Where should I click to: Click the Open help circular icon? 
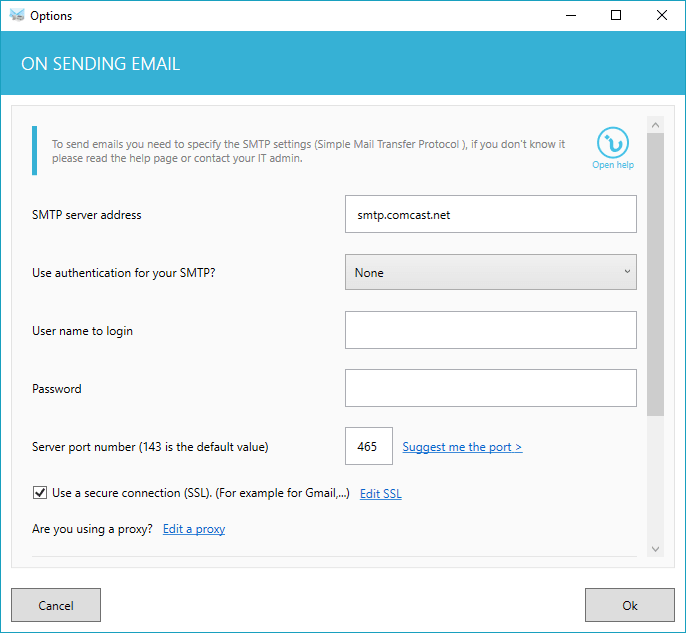(612, 143)
